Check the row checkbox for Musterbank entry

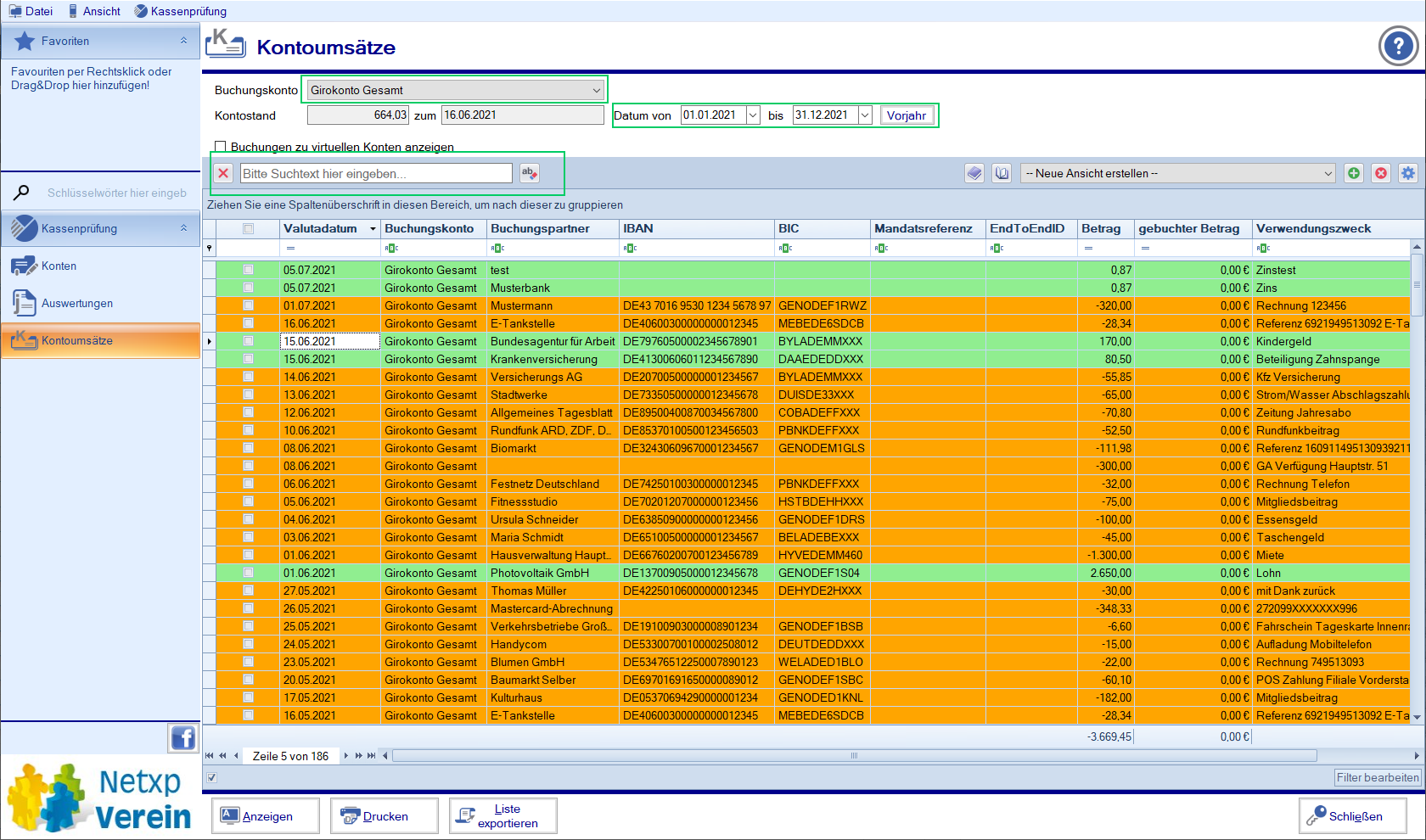pyautogui.click(x=248, y=288)
